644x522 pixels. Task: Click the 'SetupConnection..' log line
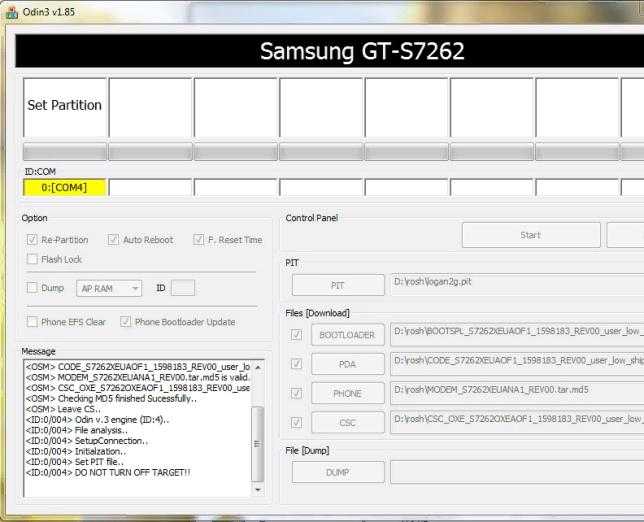(87, 441)
